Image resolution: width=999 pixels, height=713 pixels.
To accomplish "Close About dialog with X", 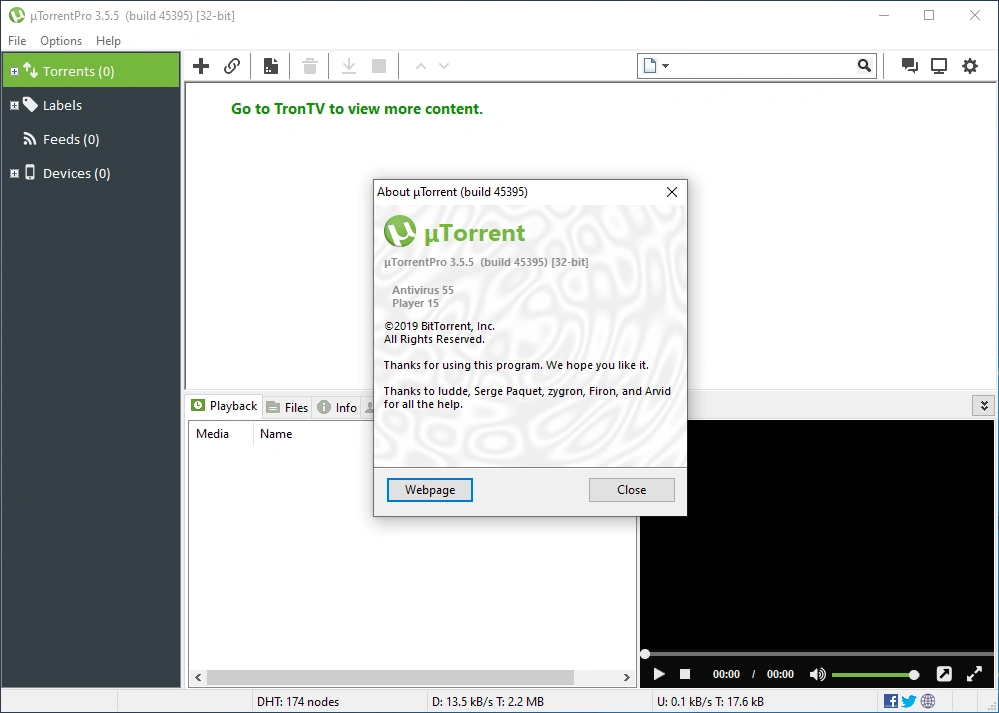I will 672,192.
